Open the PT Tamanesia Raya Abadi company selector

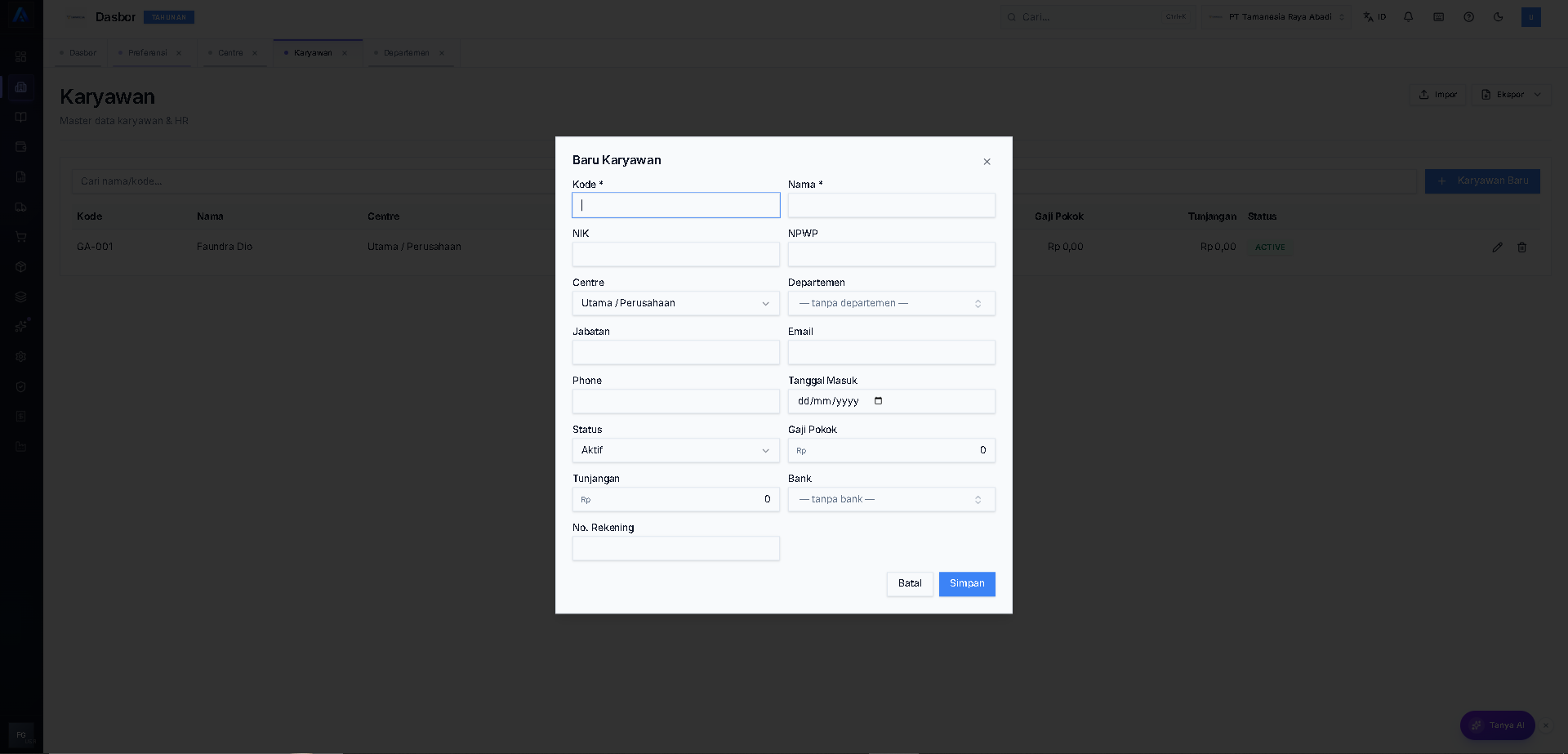1276,17
